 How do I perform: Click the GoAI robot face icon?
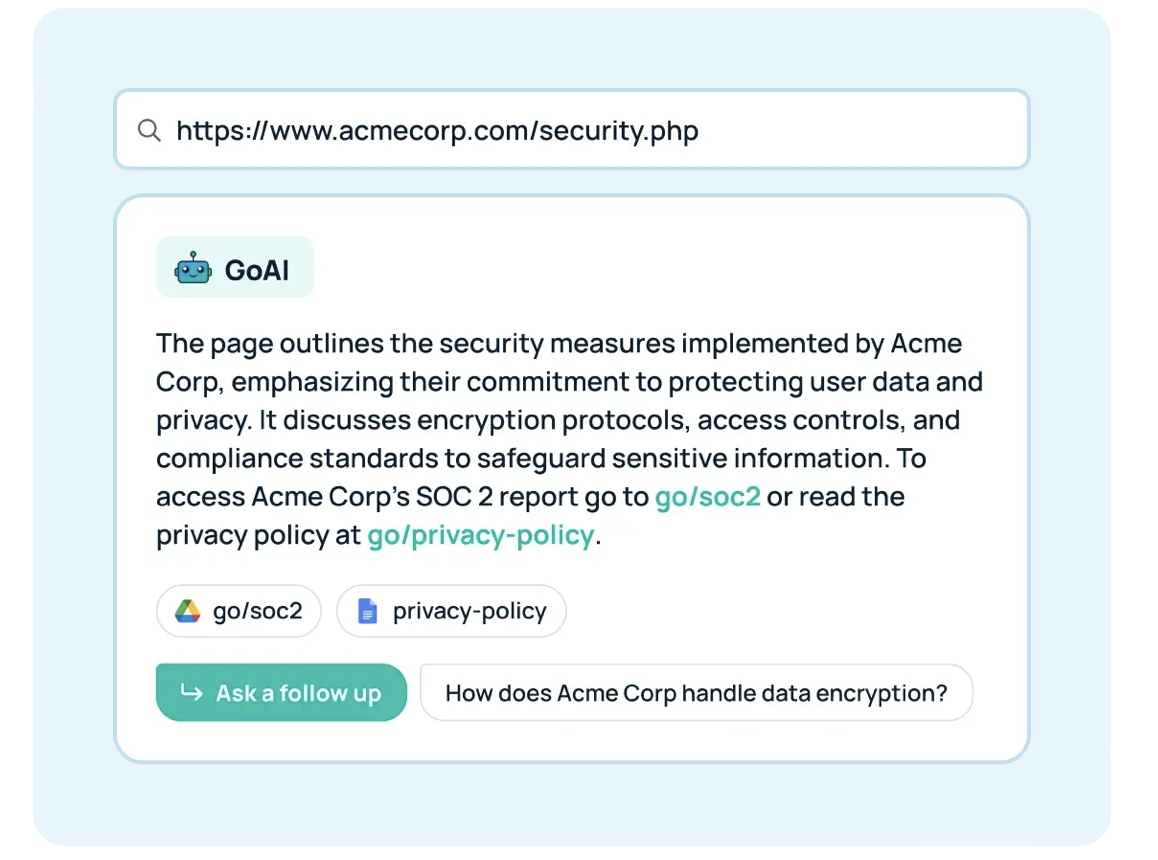coord(193,269)
